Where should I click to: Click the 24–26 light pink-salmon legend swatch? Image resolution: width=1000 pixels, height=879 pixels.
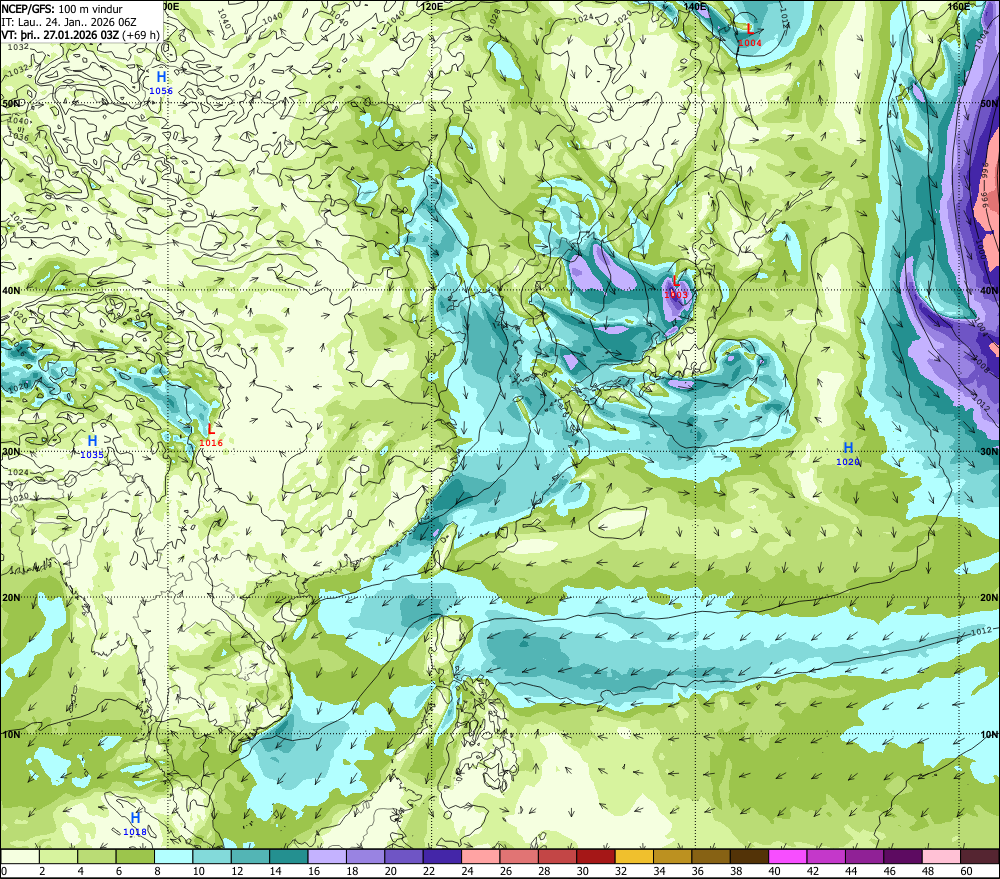pyautogui.click(x=481, y=856)
